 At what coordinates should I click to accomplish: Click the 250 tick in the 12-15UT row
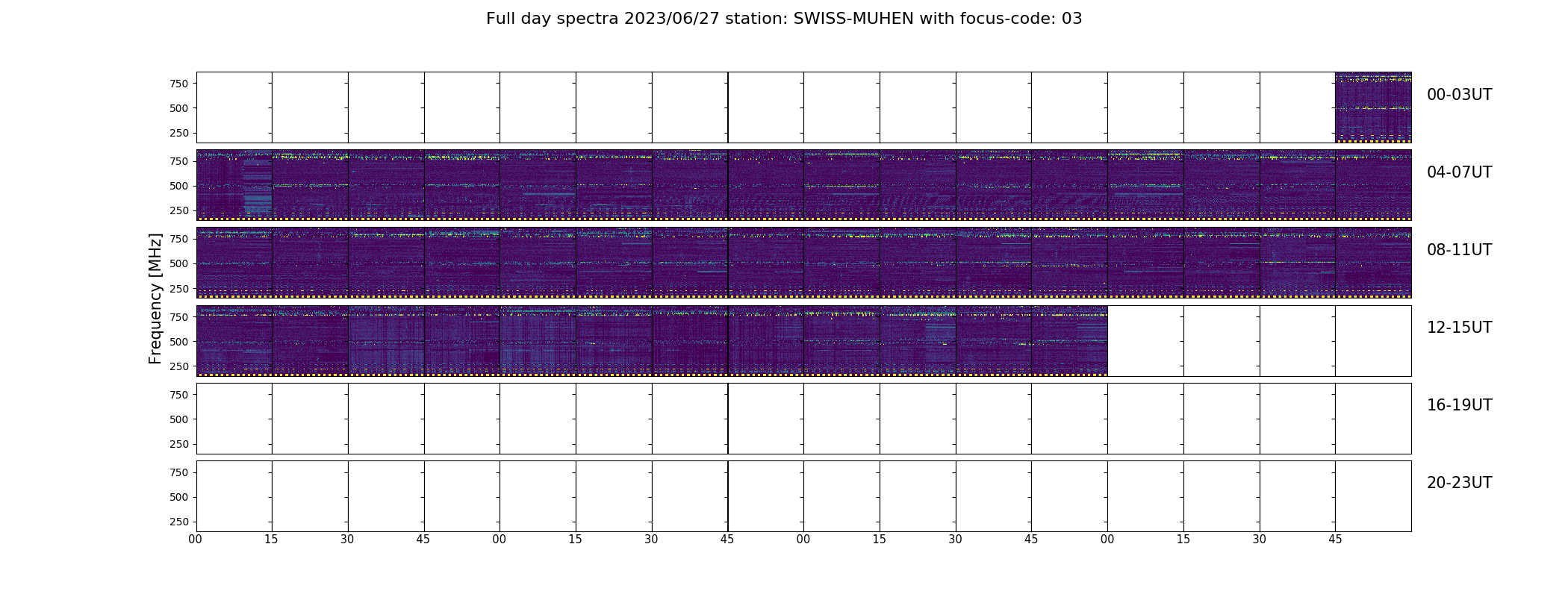point(178,366)
